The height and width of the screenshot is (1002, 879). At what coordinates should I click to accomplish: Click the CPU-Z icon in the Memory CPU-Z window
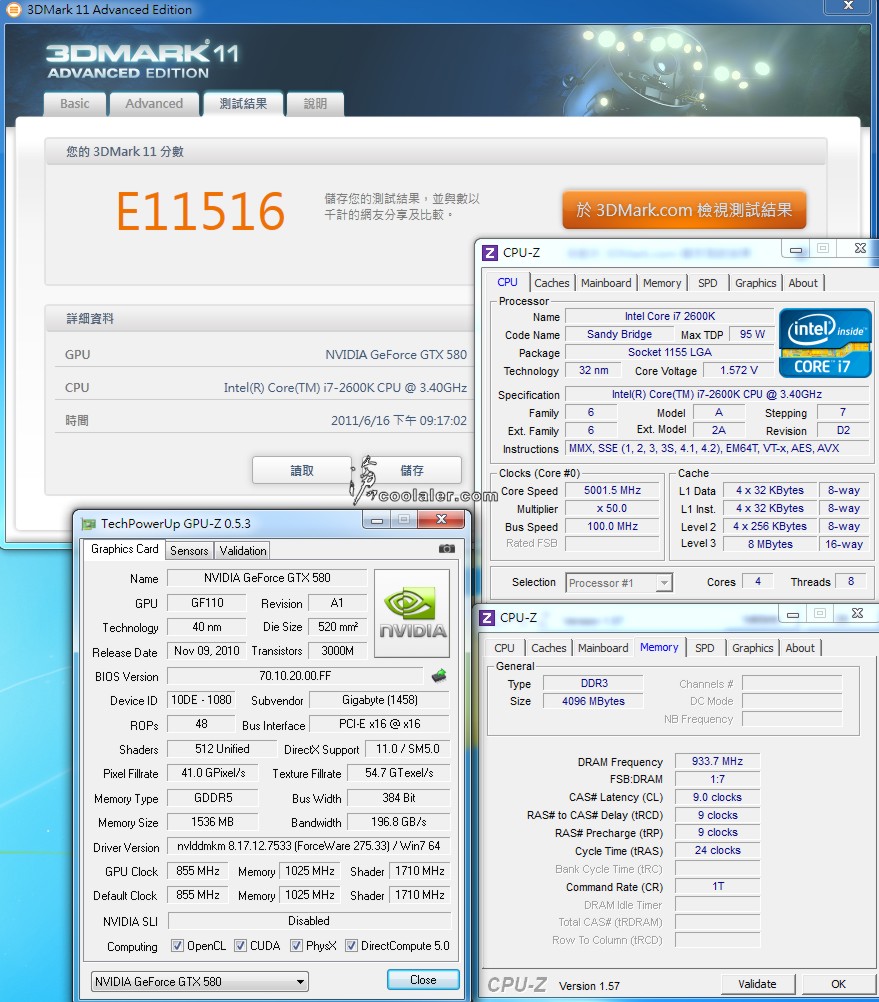point(487,618)
